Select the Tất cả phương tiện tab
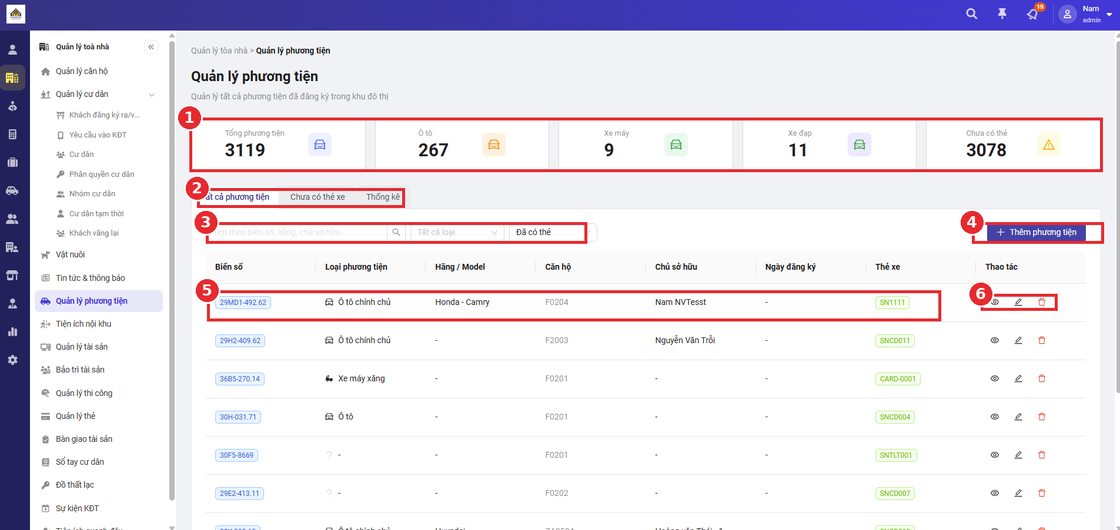1120x530 pixels. click(237, 196)
